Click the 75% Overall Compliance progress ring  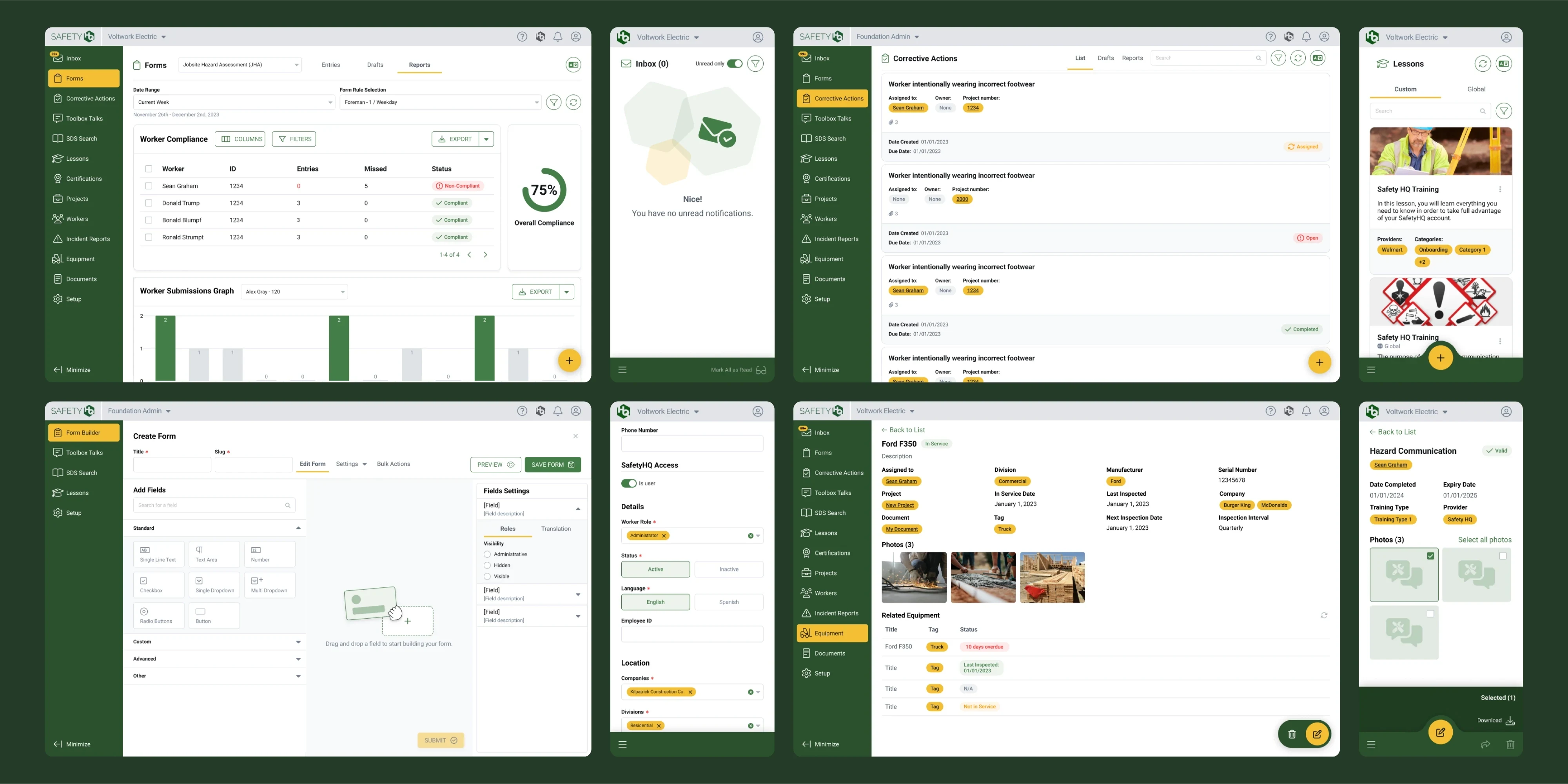544,190
